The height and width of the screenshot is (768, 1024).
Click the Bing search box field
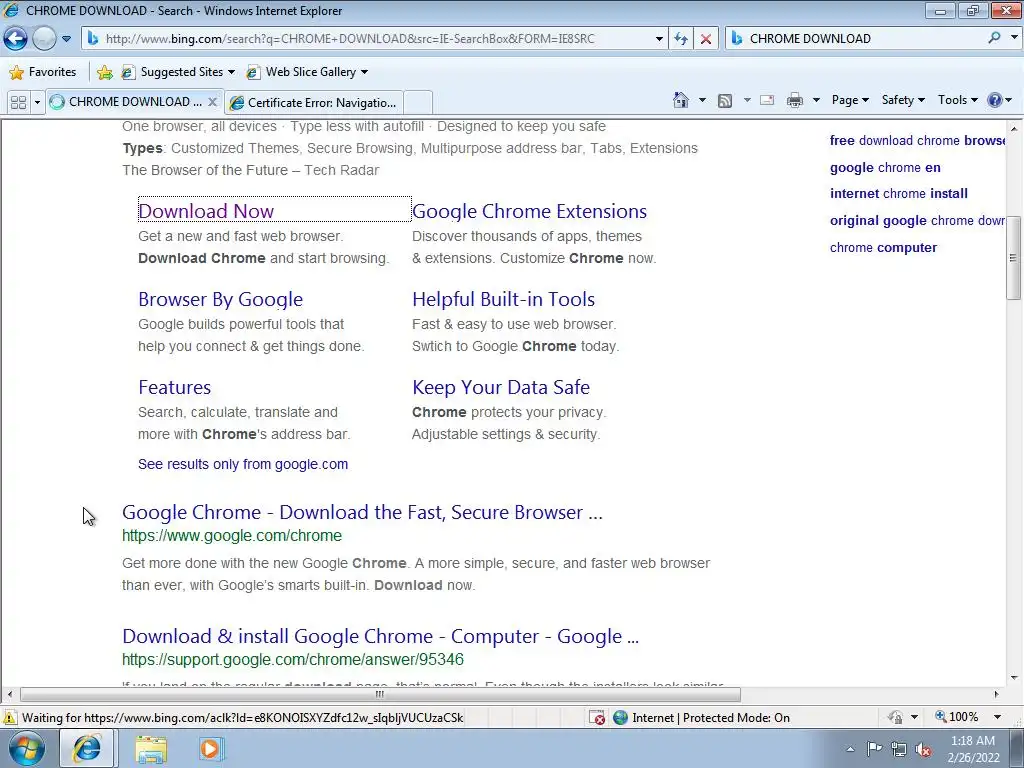click(x=856, y=39)
